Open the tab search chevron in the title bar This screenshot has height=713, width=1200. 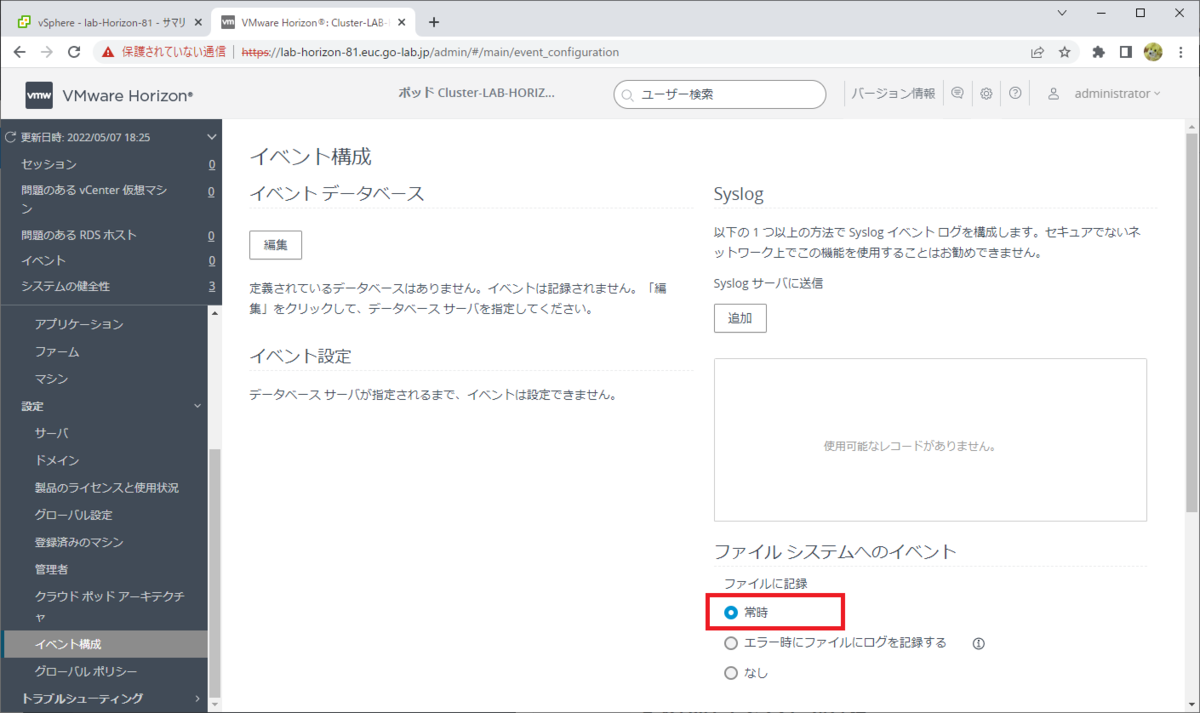click(1063, 13)
